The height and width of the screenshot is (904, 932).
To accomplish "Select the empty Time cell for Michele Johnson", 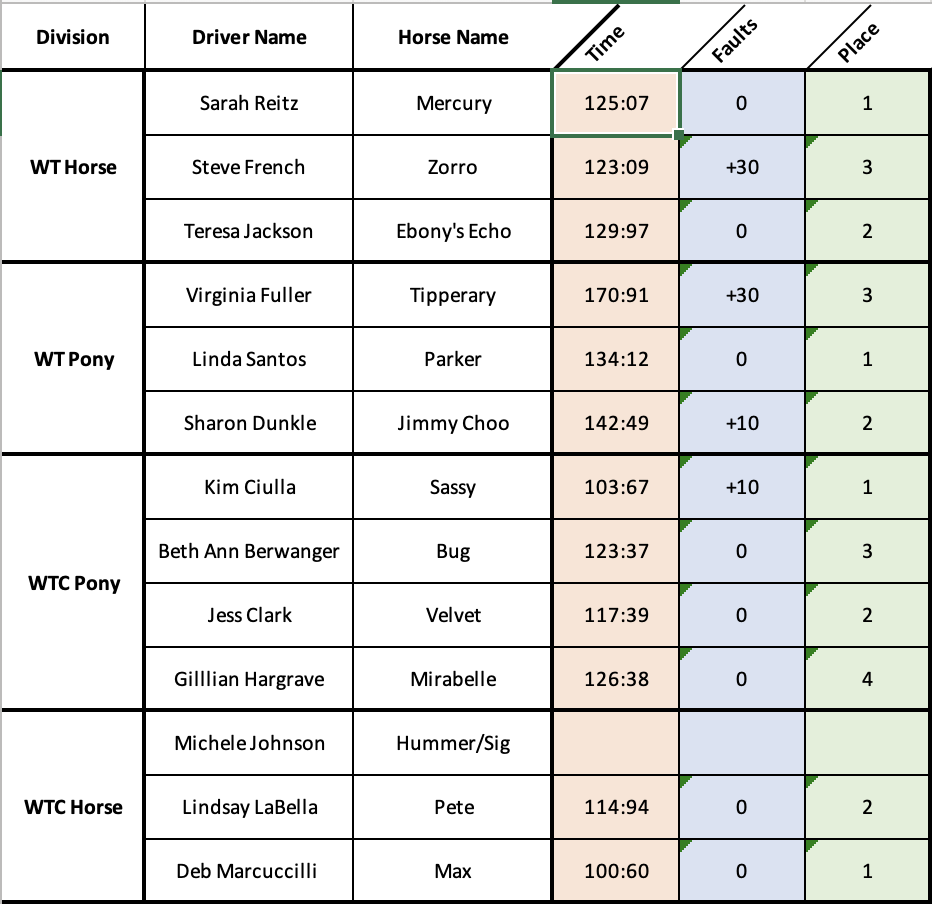I will [616, 743].
